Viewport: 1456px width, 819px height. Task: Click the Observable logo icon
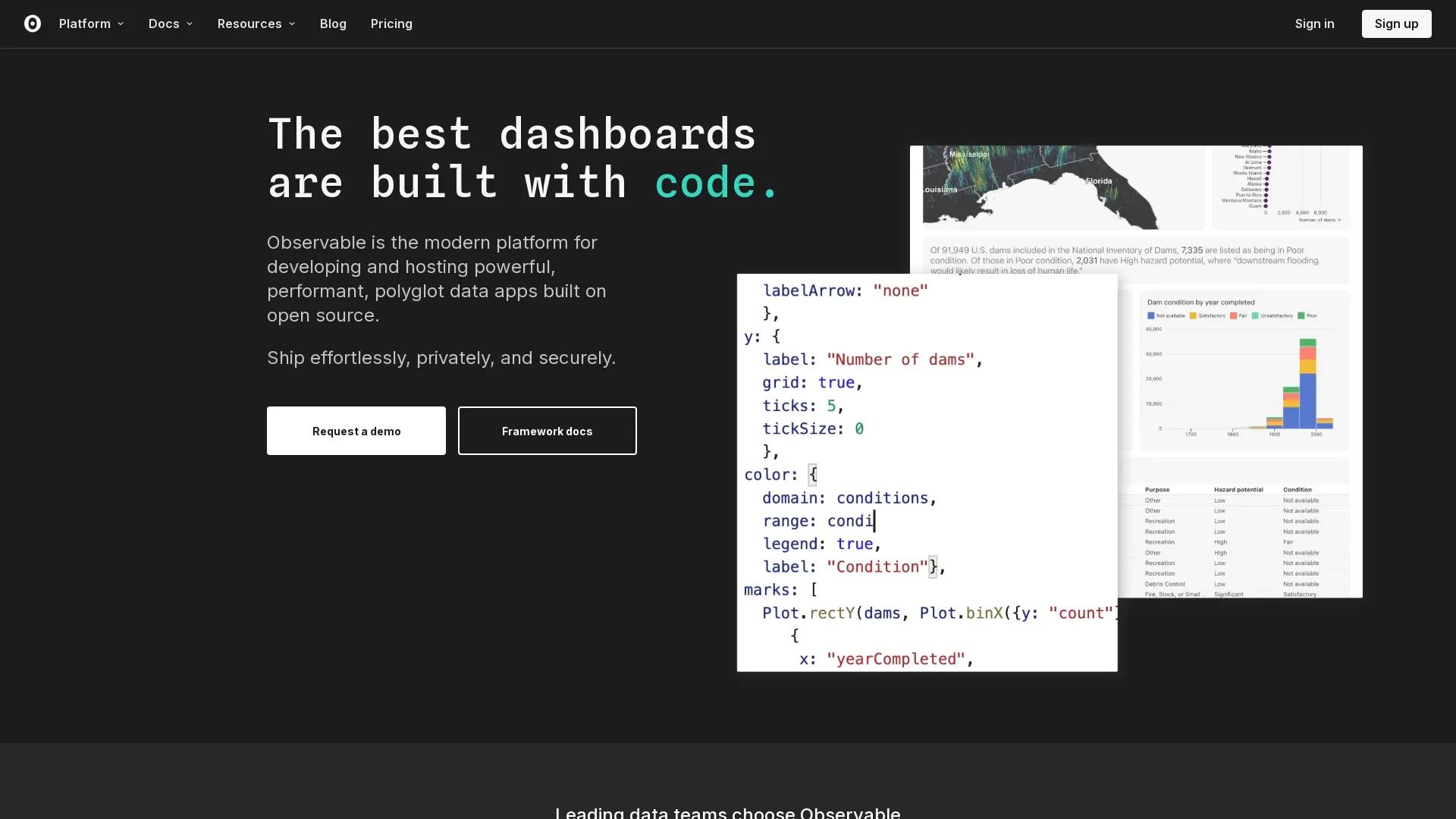pyautogui.click(x=33, y=24)
